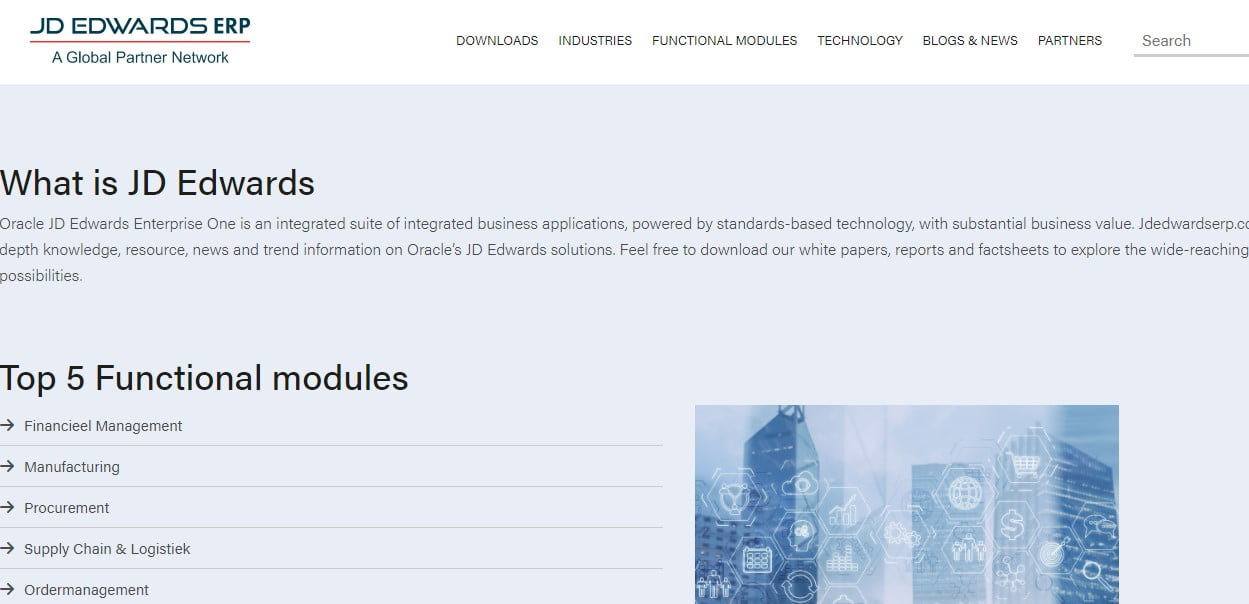Click the arrow icon beside Ordermanagement
Viewport: 1249px width, 604px height.
click(7, 590)
